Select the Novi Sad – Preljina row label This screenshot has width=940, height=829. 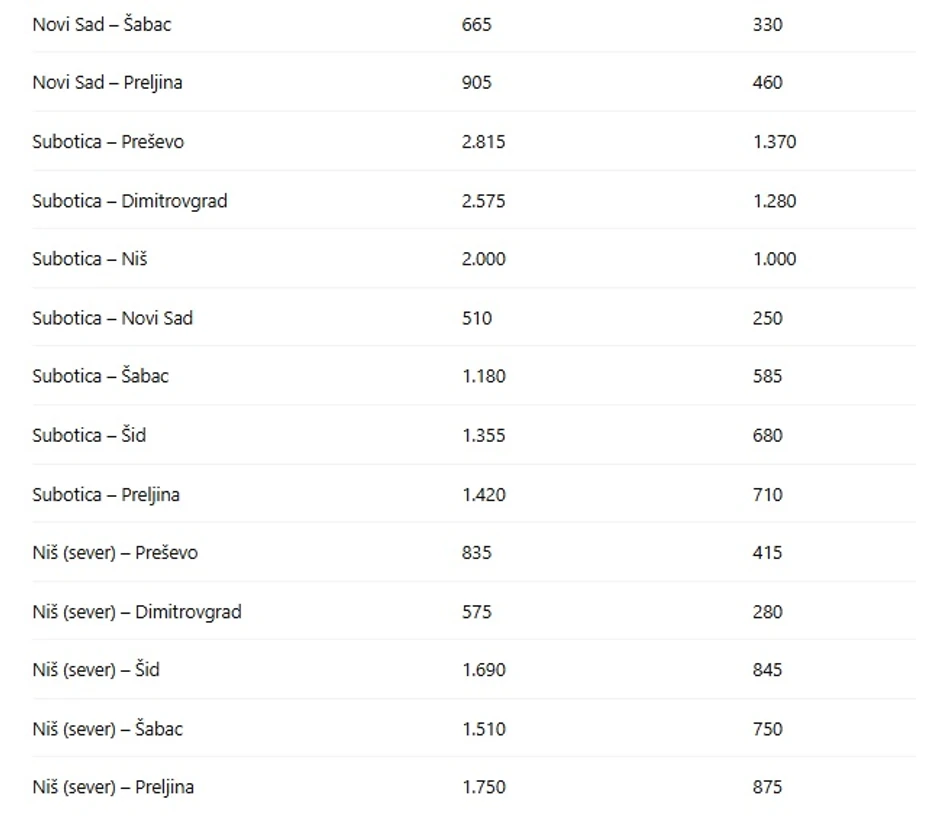(x=107, y=83)
